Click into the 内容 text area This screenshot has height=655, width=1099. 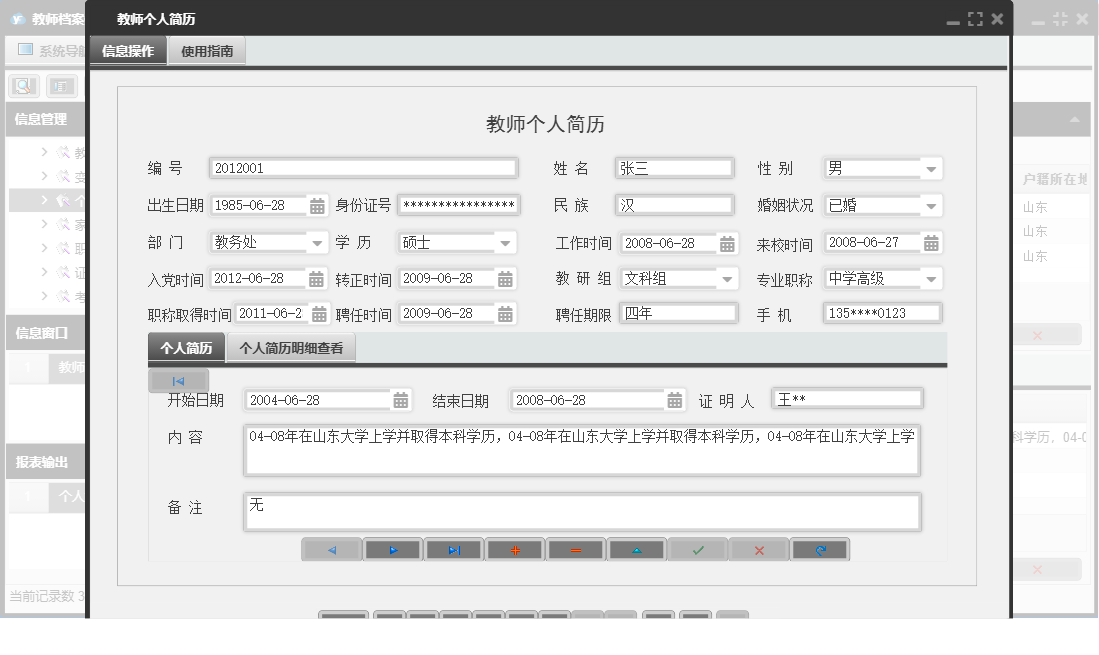(582, 450)
